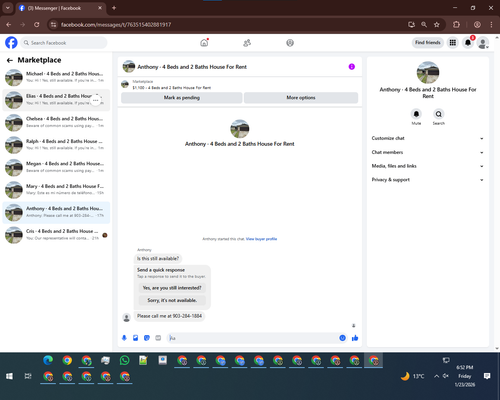Click the address bar URL
This screenshot has height=400, width=500.
coord(116,25)
